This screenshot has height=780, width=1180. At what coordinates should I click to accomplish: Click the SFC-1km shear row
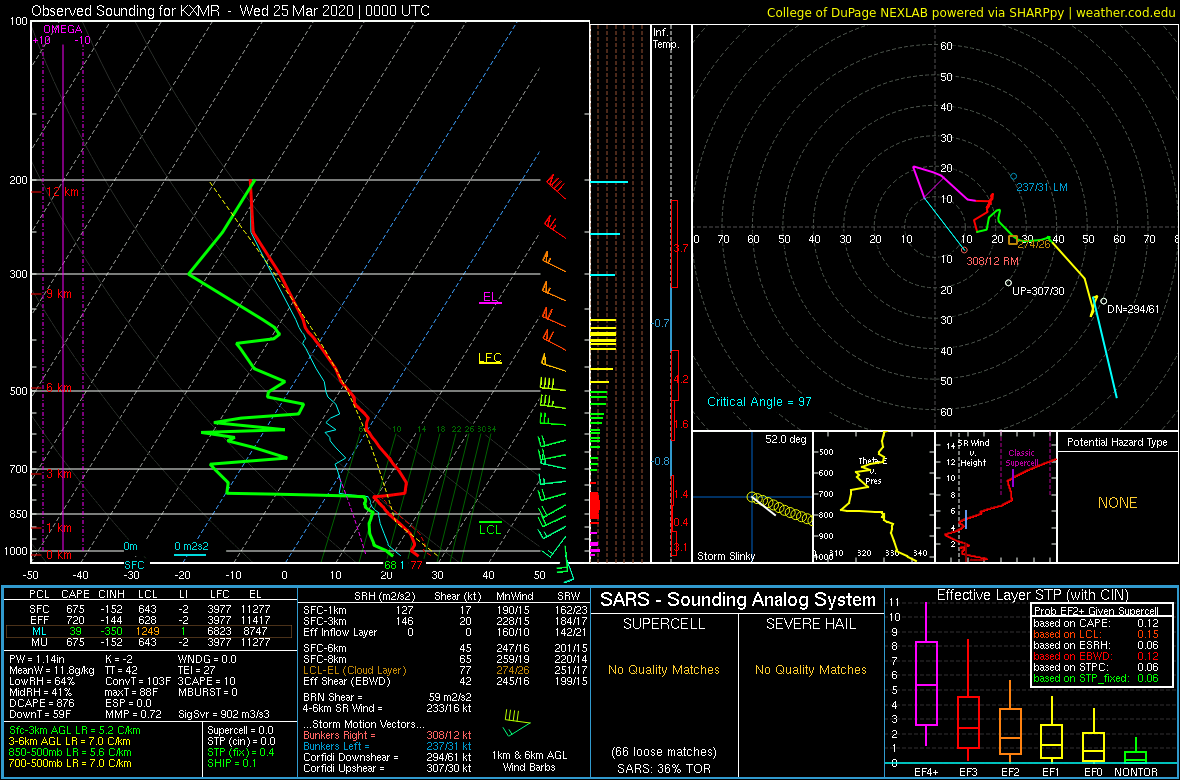tap(446, 611)
